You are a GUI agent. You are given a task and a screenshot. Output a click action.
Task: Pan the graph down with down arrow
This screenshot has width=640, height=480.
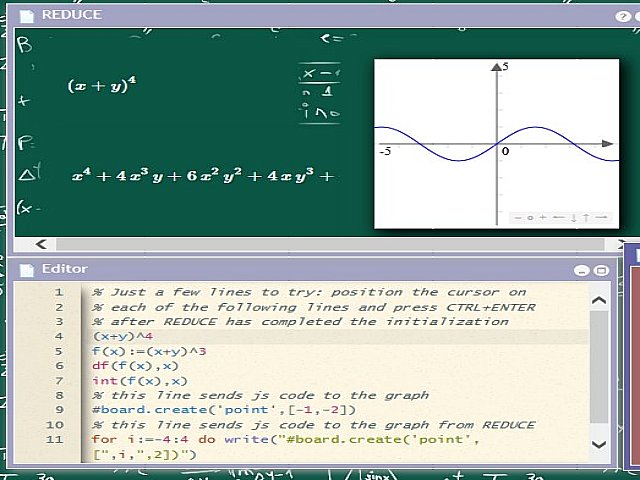573,218
